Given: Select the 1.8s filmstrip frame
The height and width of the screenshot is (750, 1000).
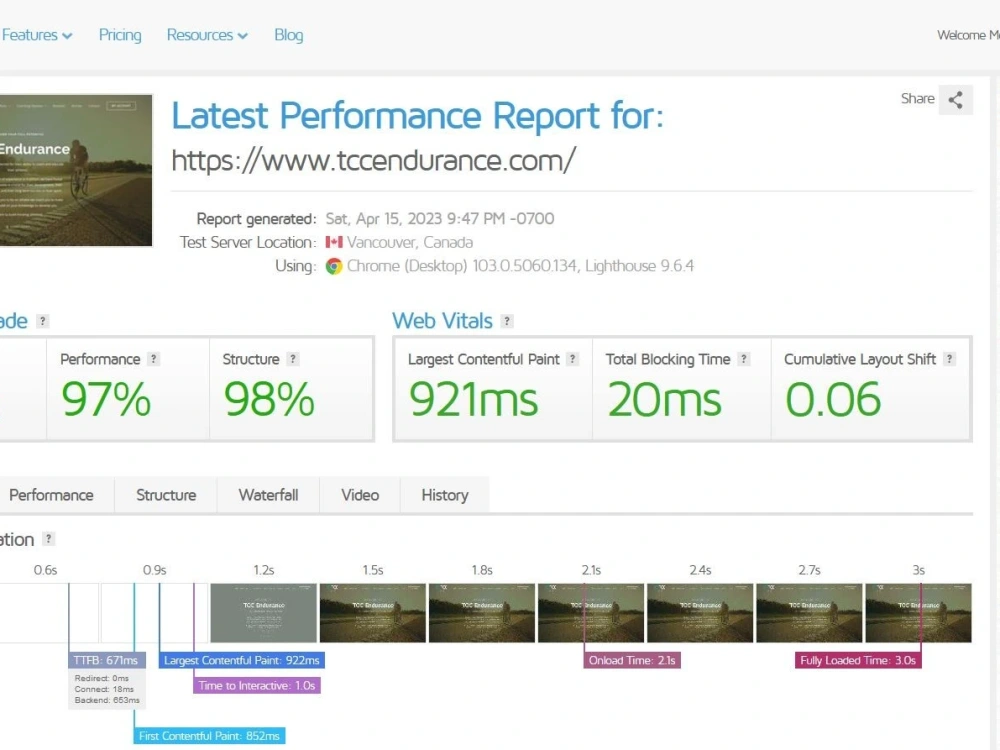Looking at the screenshot, I should [482, 613].
